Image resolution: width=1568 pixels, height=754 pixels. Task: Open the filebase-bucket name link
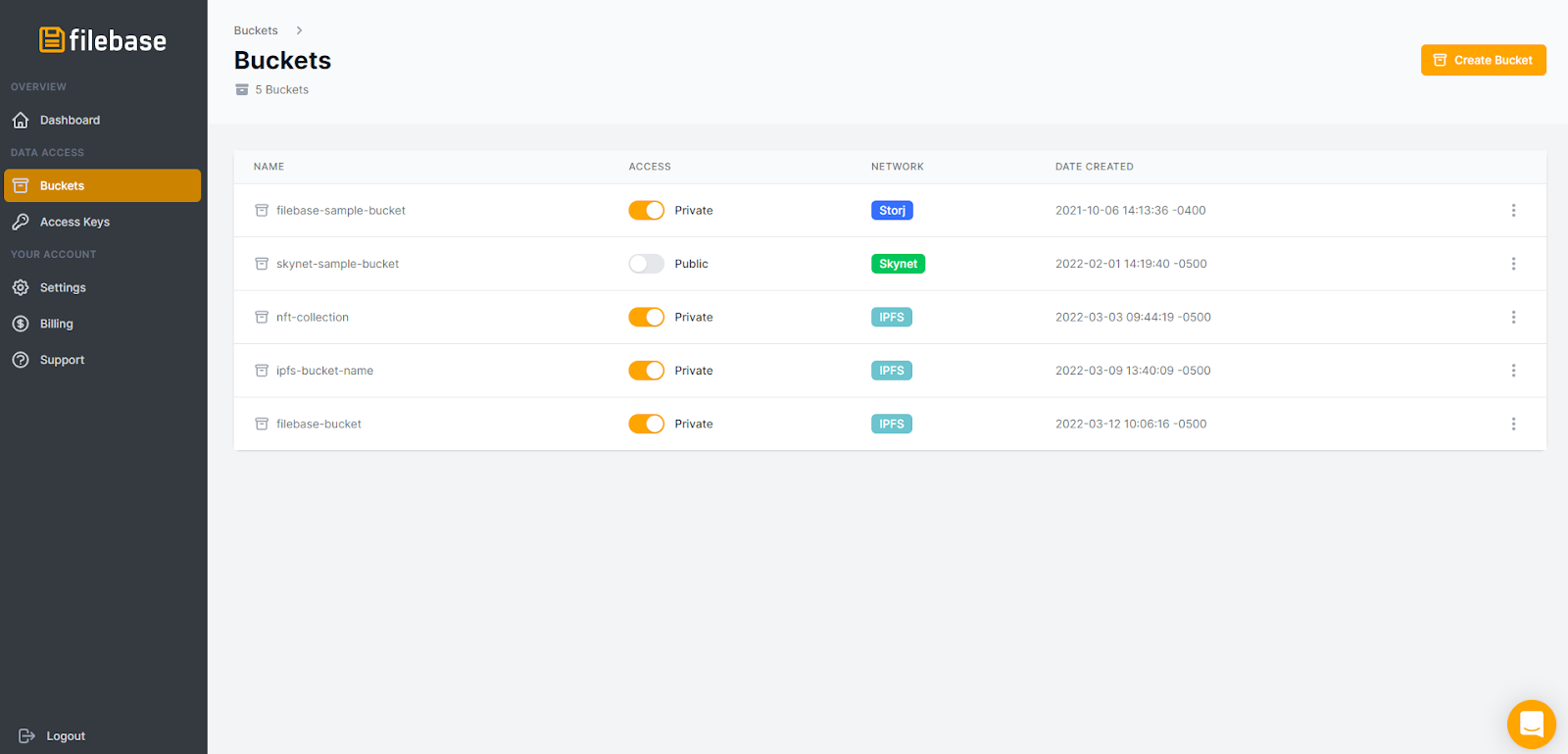click(x=318, y=425)
